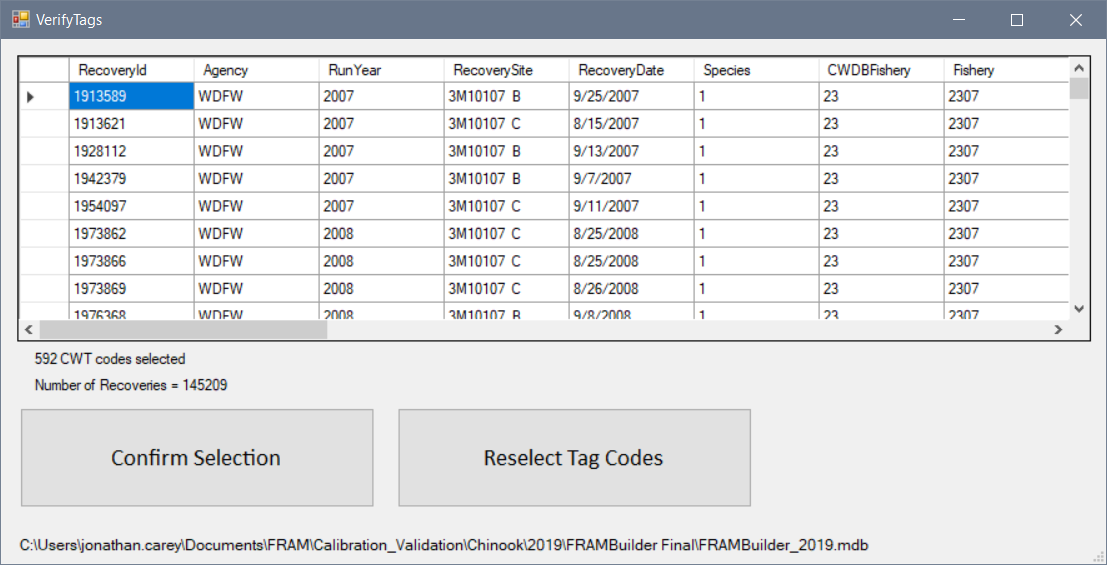Click the FRAMBuilder_2019.mdb file path text

[x=444, y=546]
